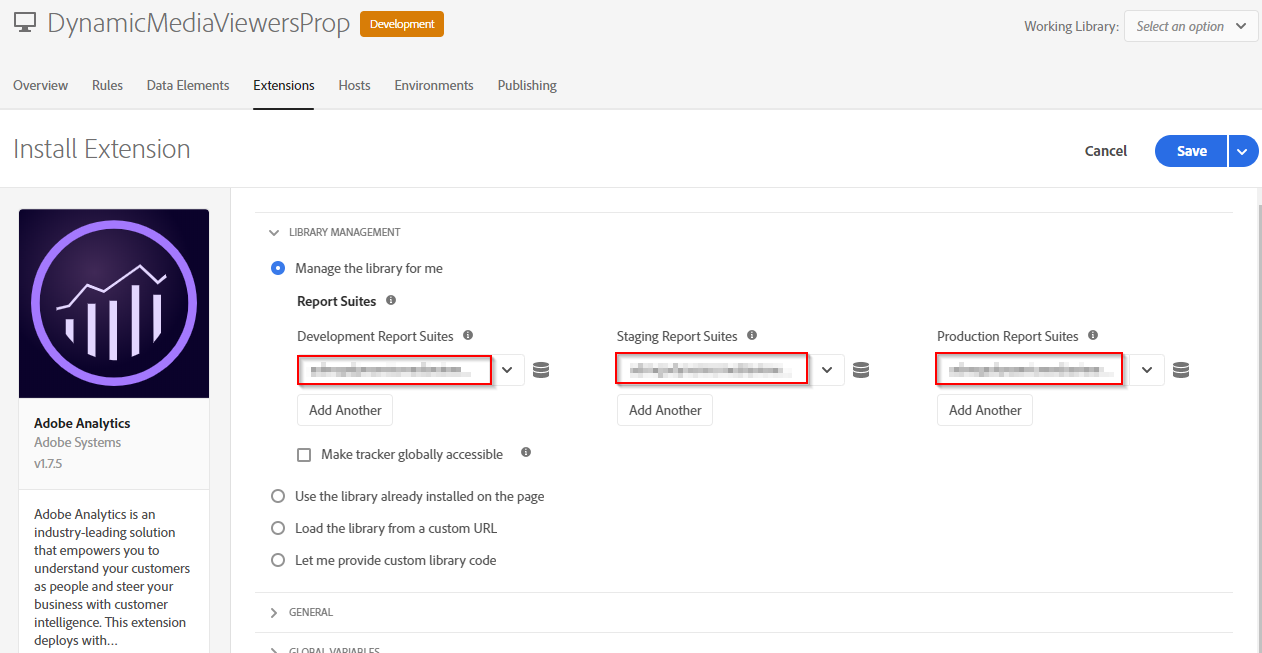
Task: Click info icon next to Report Suites heading
Action: [391, 300]
